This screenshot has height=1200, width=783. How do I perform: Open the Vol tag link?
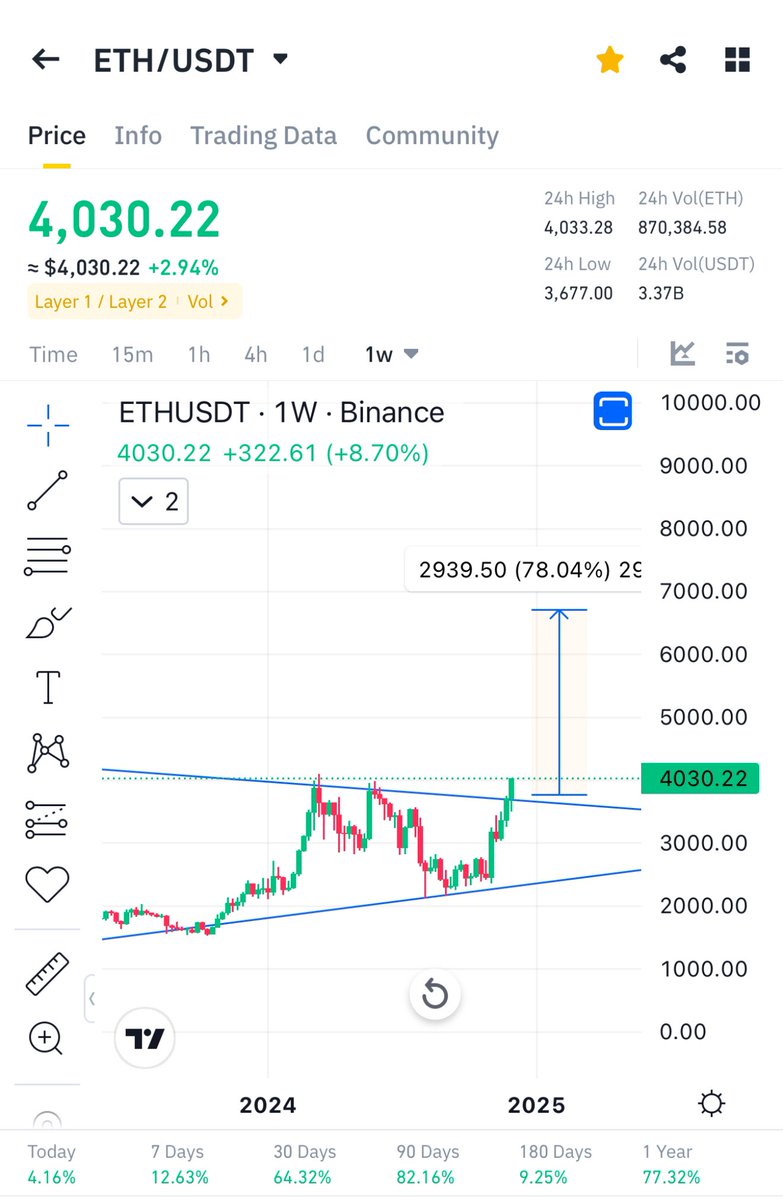(x=208, y=301)
